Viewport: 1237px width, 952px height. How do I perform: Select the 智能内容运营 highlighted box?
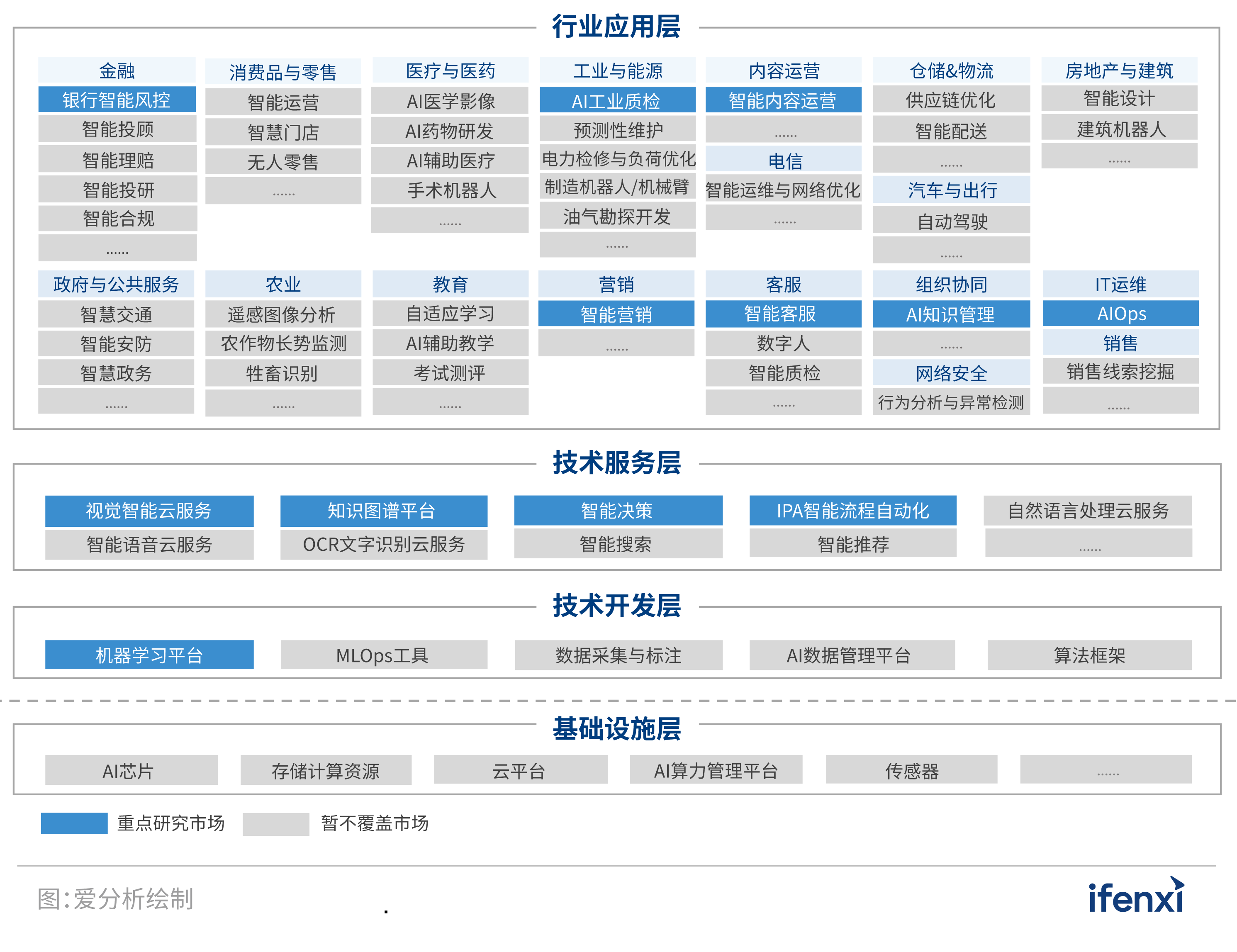coord(783,100)
